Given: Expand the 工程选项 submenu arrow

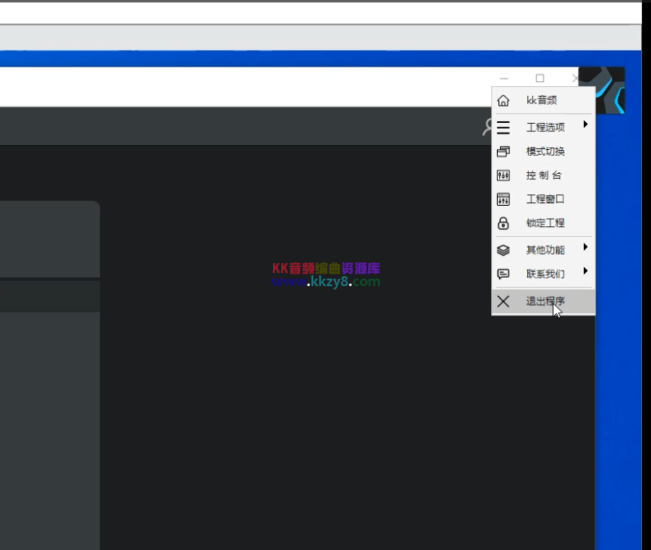Looking at the screenshot, I should click(585, 125).
